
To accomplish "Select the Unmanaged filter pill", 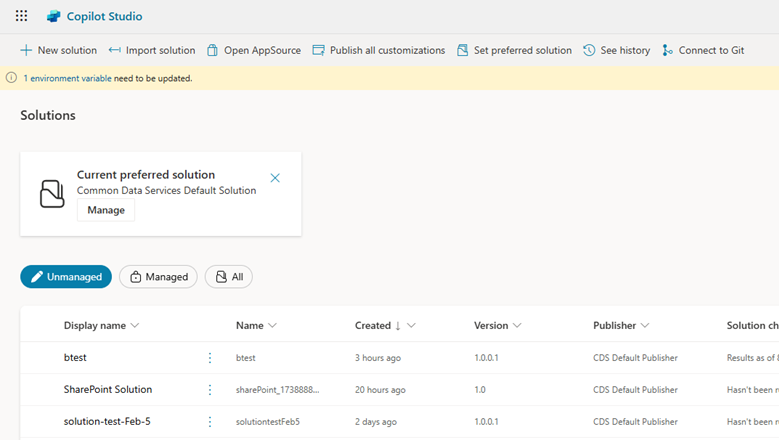I will point(66,277).
